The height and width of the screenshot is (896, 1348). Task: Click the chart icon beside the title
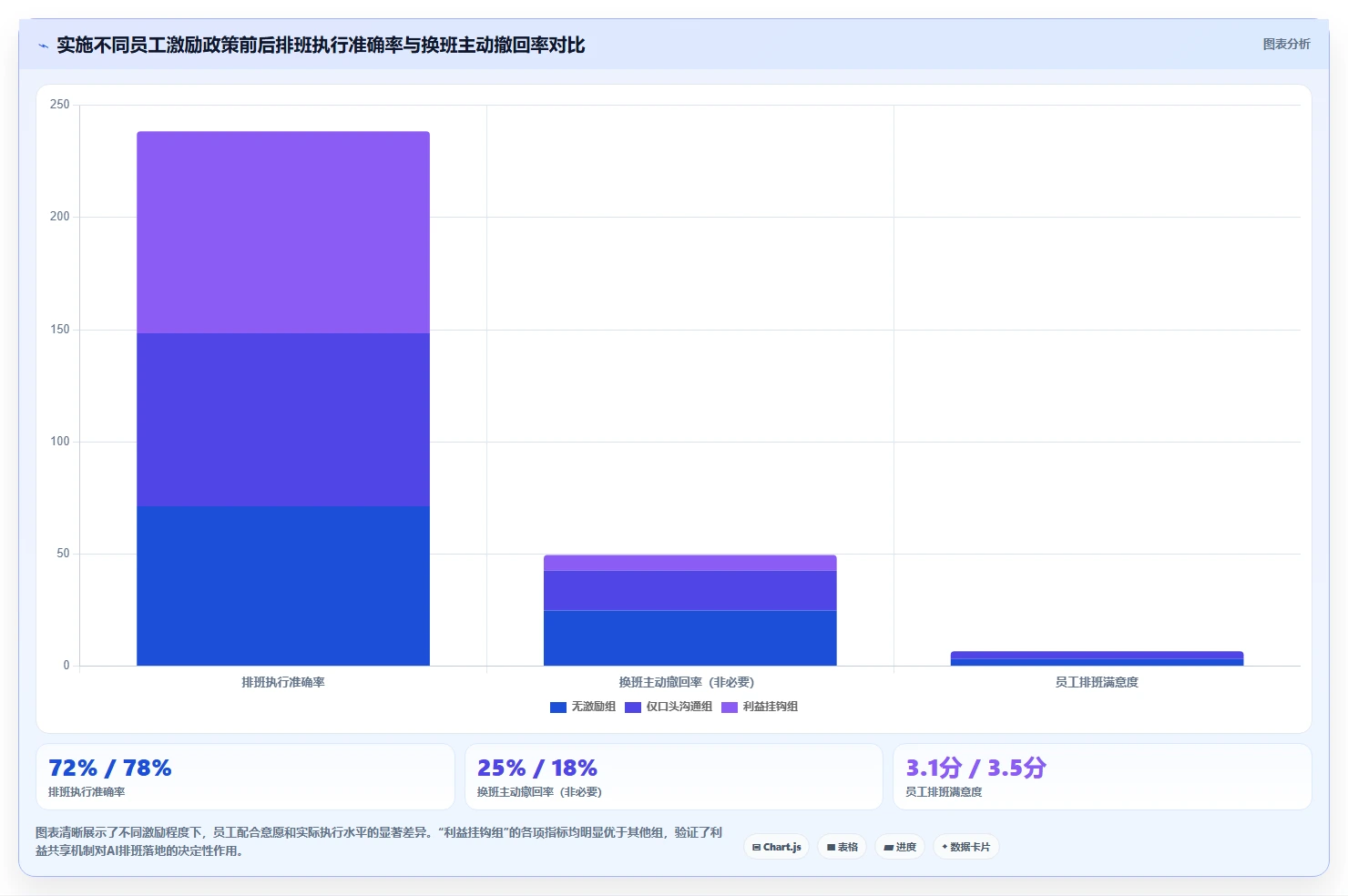(x=43, y=46)
